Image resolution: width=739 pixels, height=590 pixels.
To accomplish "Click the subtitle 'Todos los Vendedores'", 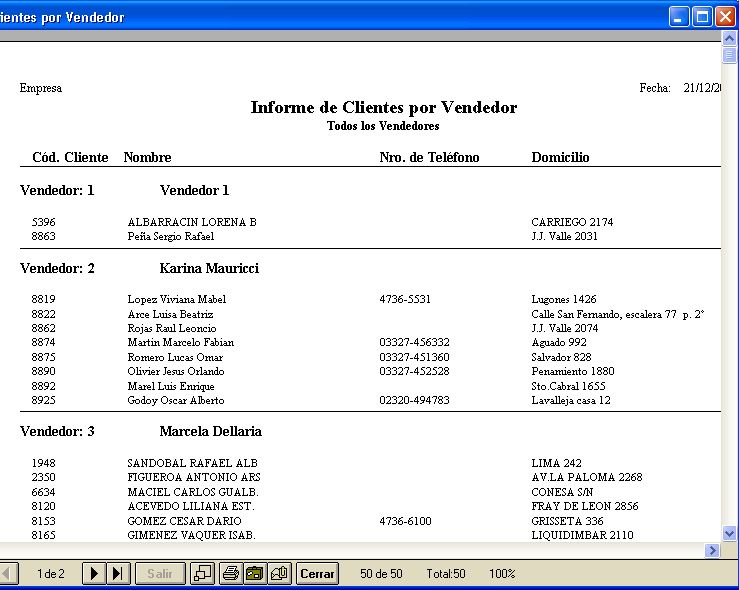I will pyautogui.click(x=383, y=126).
